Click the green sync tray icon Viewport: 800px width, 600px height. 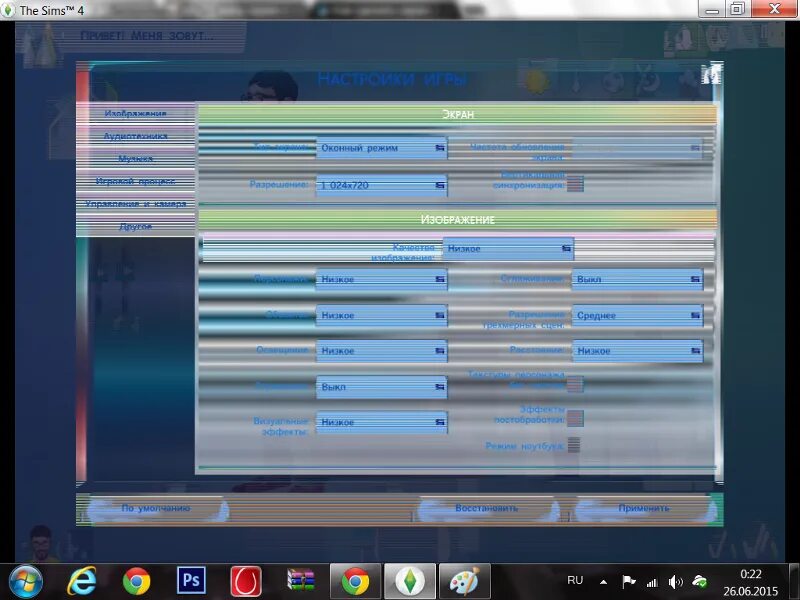699,581
